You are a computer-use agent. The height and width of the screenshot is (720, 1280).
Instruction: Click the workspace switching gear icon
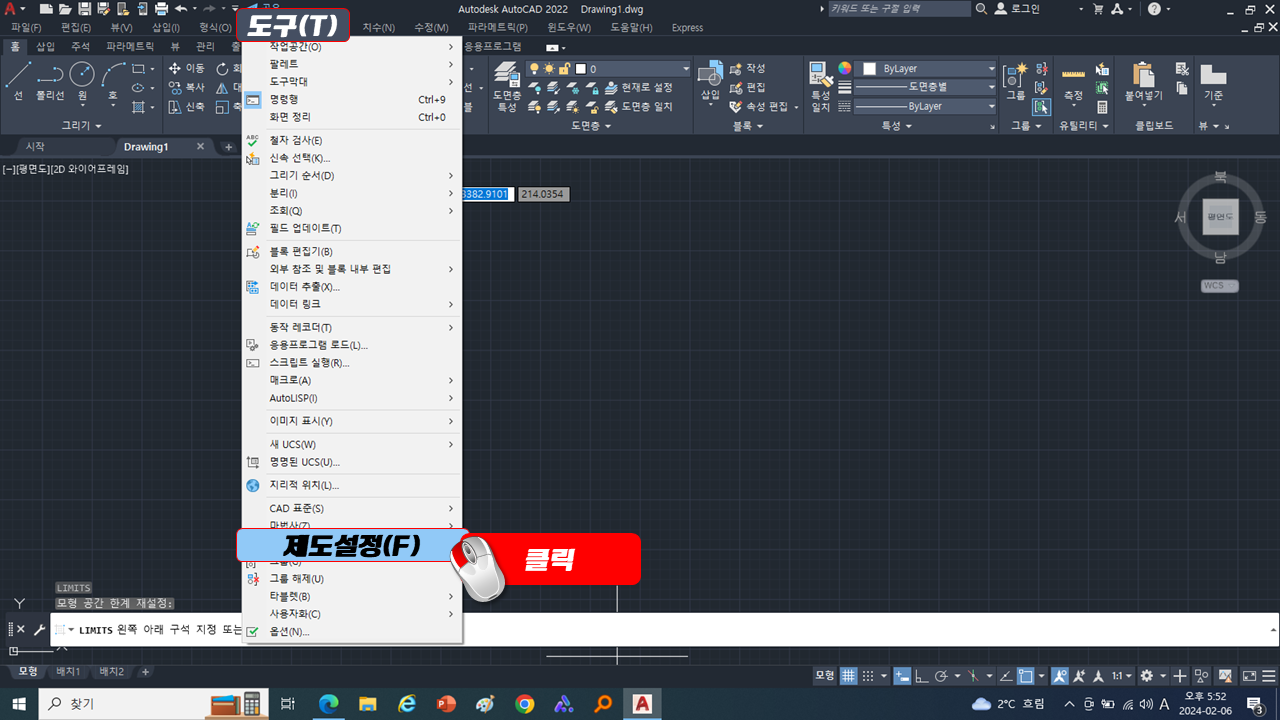pos(1147,676)
